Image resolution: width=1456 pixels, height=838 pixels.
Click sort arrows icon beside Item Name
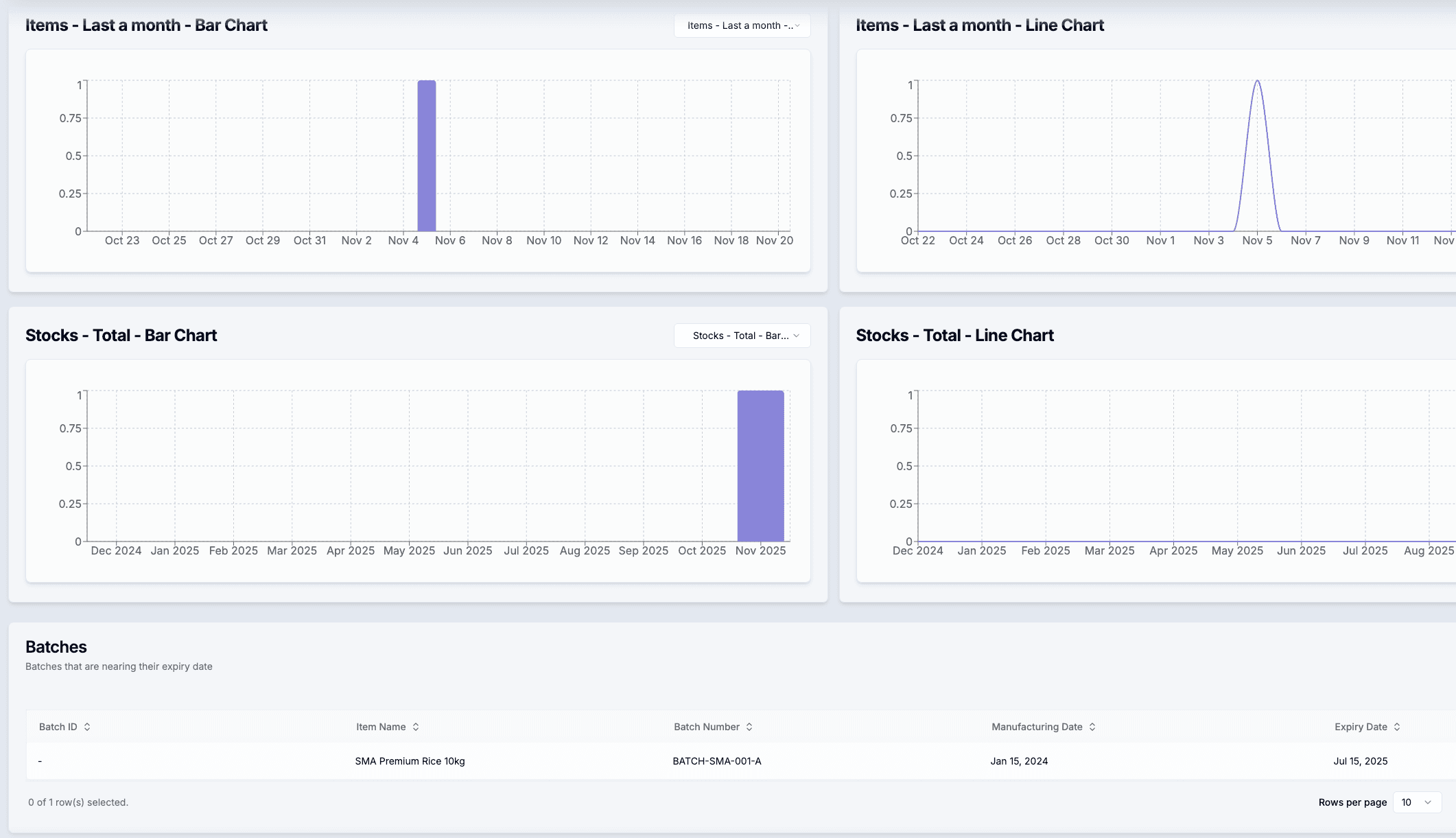click(416, 727)
